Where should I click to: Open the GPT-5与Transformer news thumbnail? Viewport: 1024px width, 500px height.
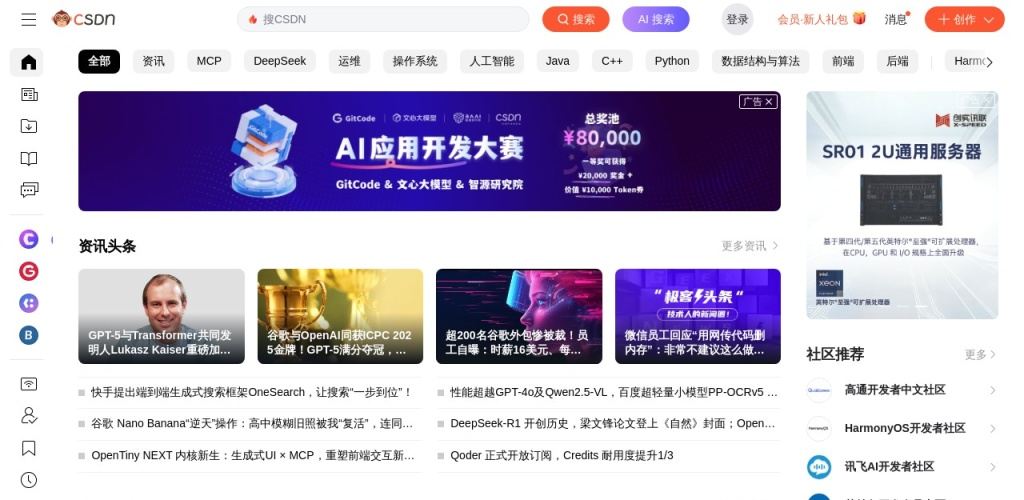pos(161,316)
